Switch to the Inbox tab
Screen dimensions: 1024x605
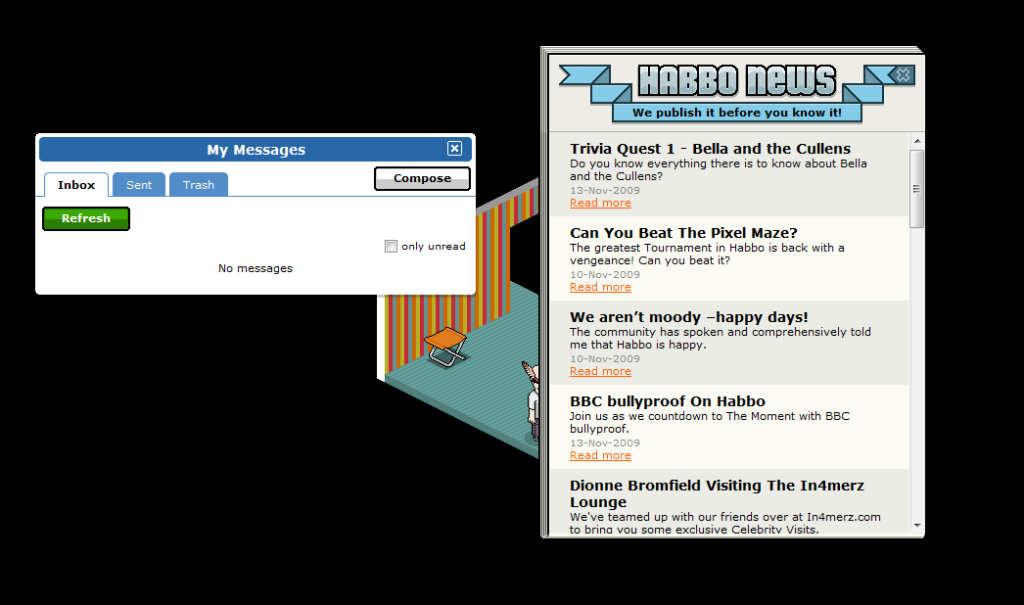(x=76, y=185)
